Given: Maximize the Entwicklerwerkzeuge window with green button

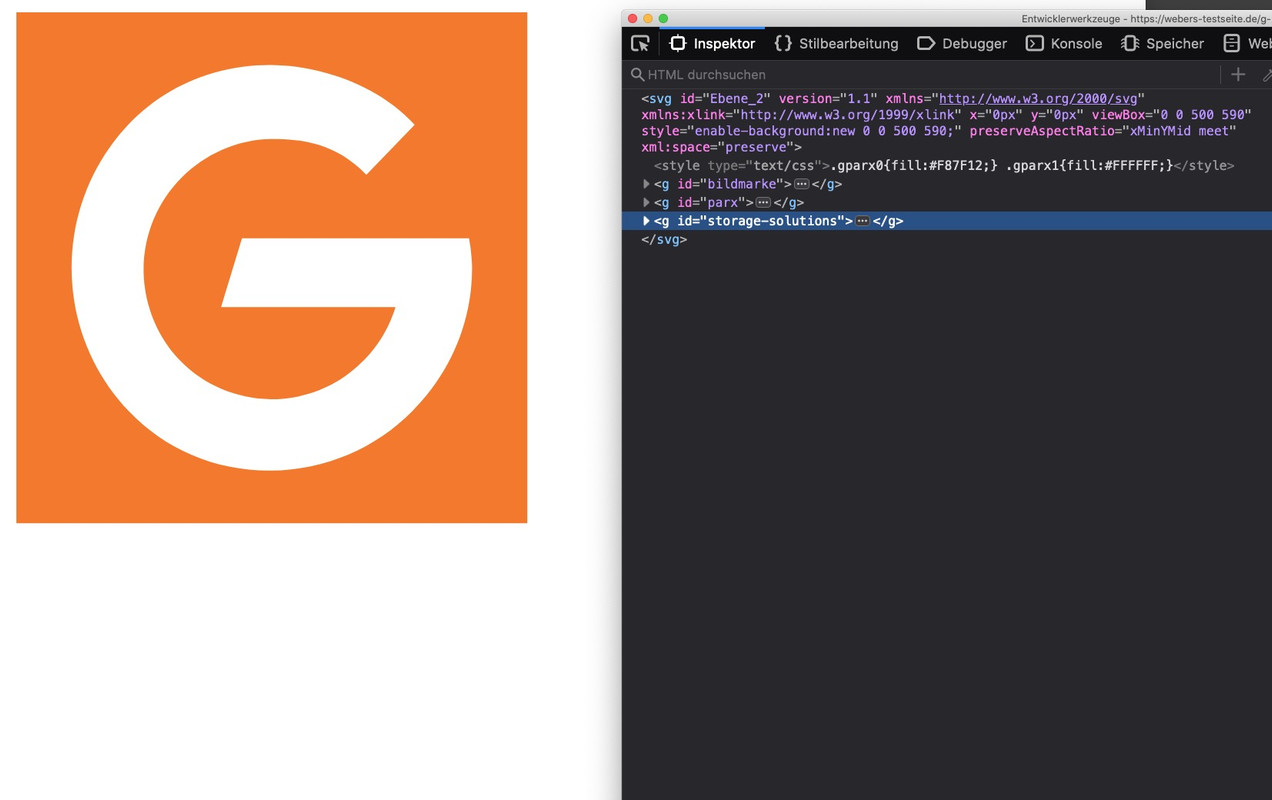Looking at the screenshot, I should pos(663,18).
